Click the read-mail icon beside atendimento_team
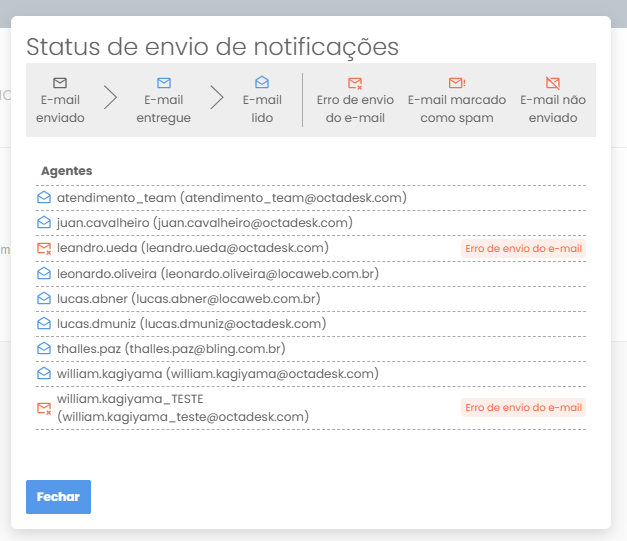This screenshot has width=627, height=541. click(44, 198)
